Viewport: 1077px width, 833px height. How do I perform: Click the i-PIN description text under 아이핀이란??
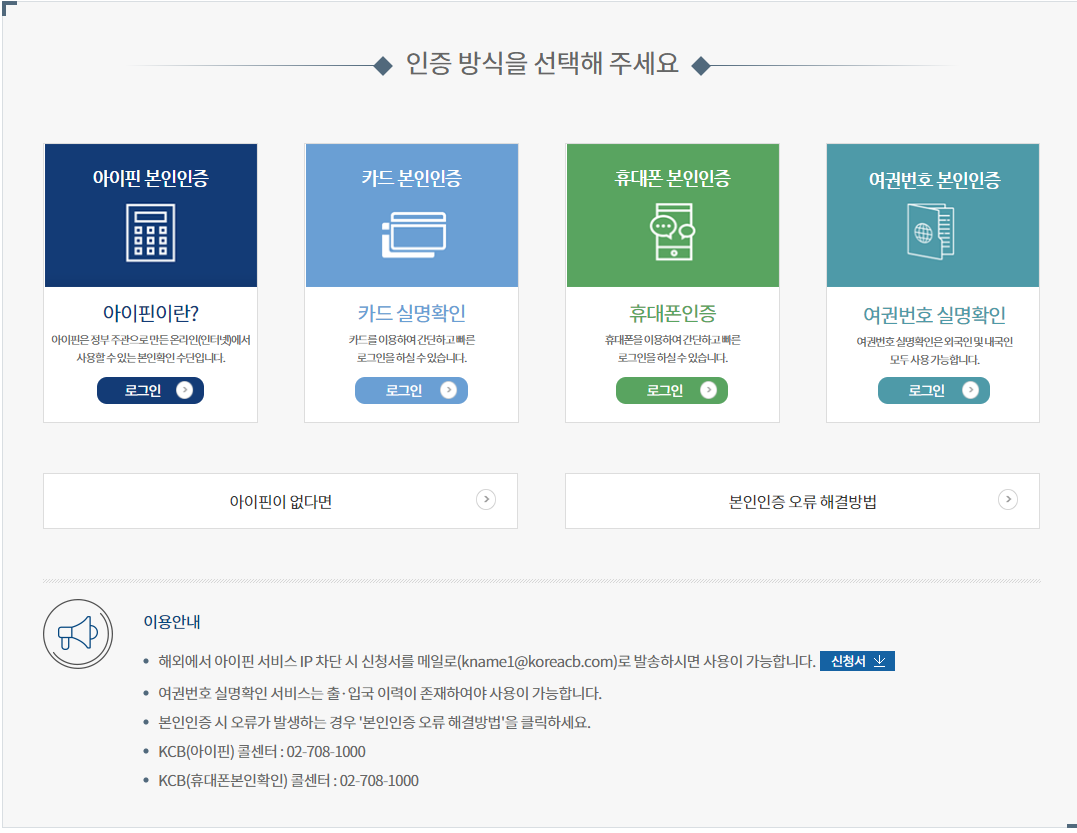tap(150, 349)
